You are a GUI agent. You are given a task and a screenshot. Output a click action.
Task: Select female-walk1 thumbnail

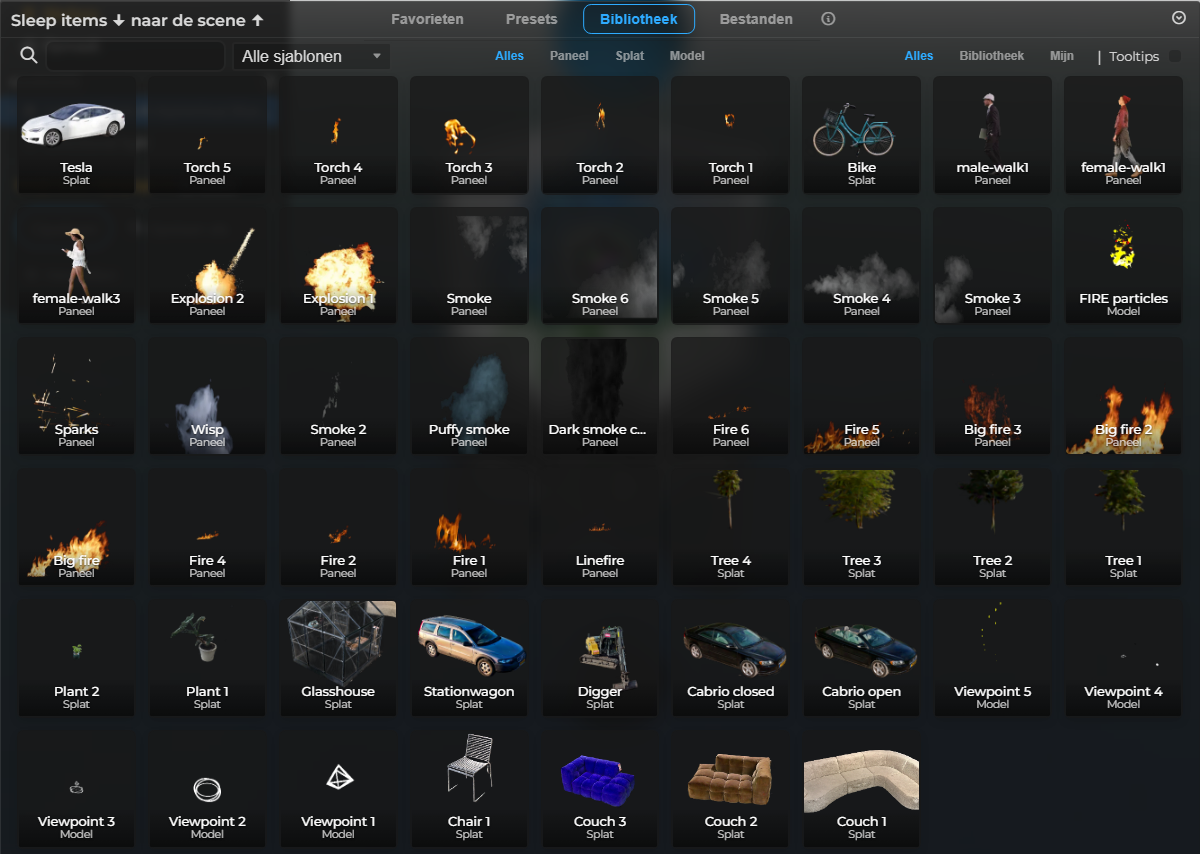click(1123, 134)
